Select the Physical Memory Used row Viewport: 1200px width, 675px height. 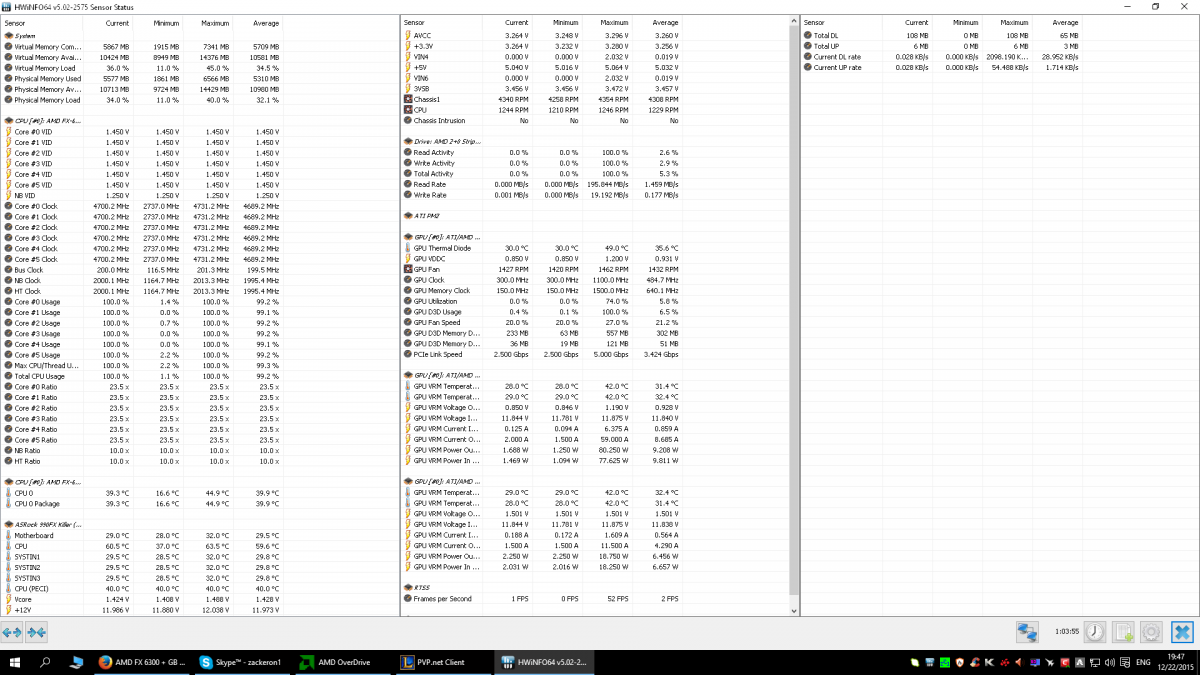141,78
